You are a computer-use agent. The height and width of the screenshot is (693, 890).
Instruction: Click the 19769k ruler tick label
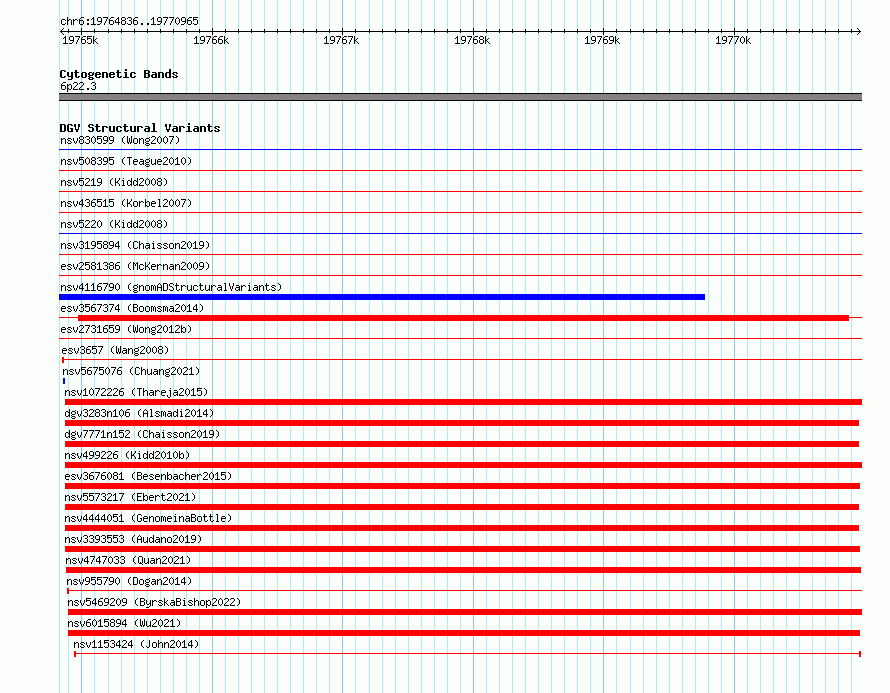602,40
